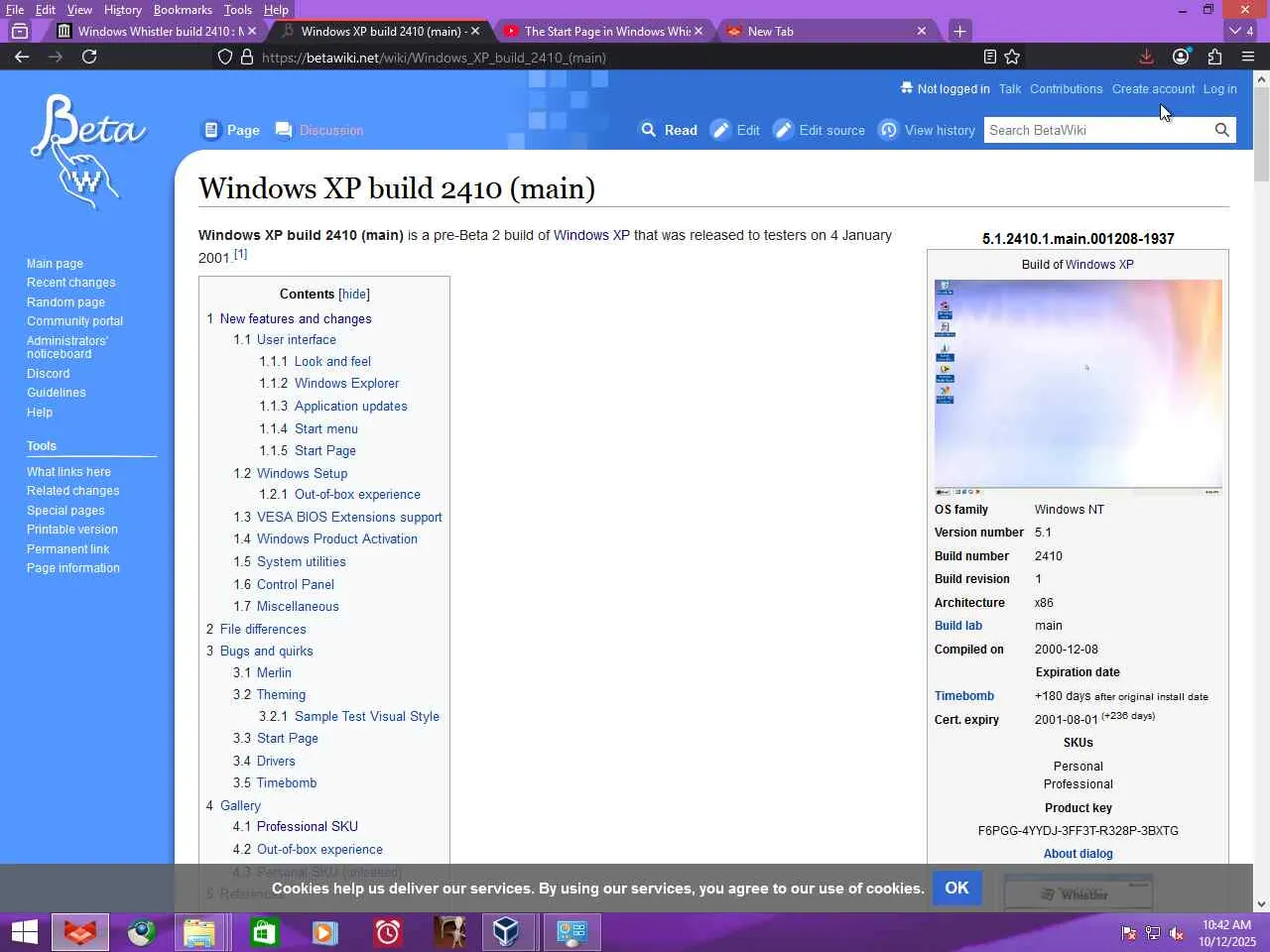Open the Control Panel taskbar icon
The width and height of the screenshot is (1270, 952).
[x=571, y=932]
